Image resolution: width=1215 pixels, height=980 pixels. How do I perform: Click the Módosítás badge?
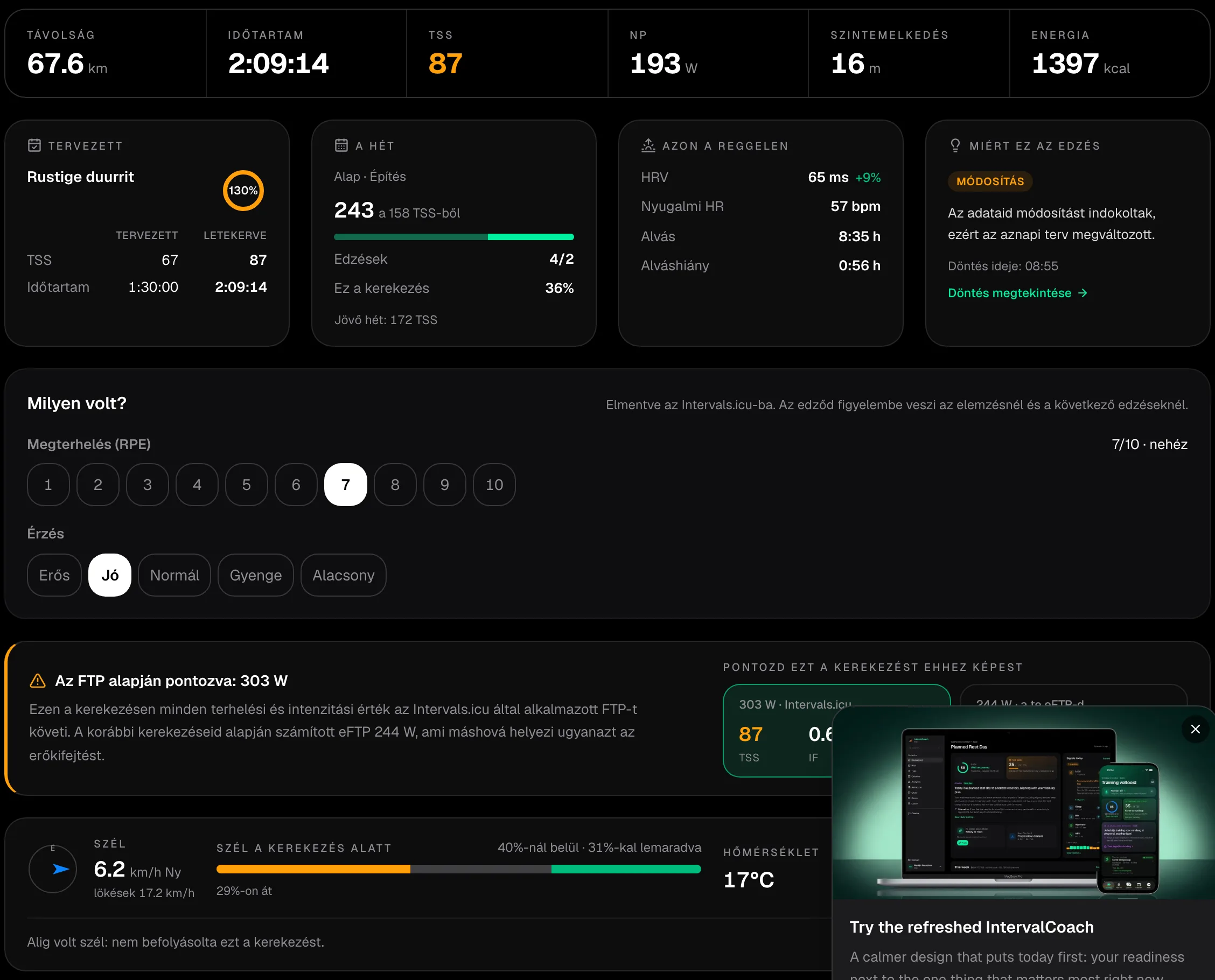(x=990, y=181)
